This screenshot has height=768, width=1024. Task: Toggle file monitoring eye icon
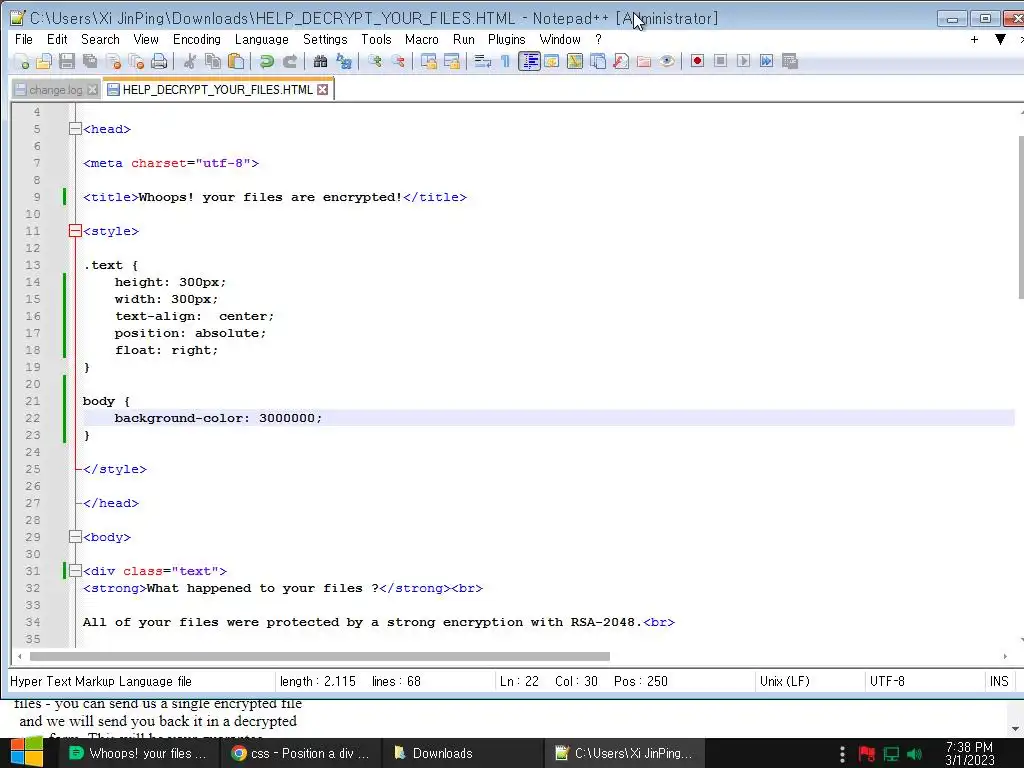(x=667, y=61)
